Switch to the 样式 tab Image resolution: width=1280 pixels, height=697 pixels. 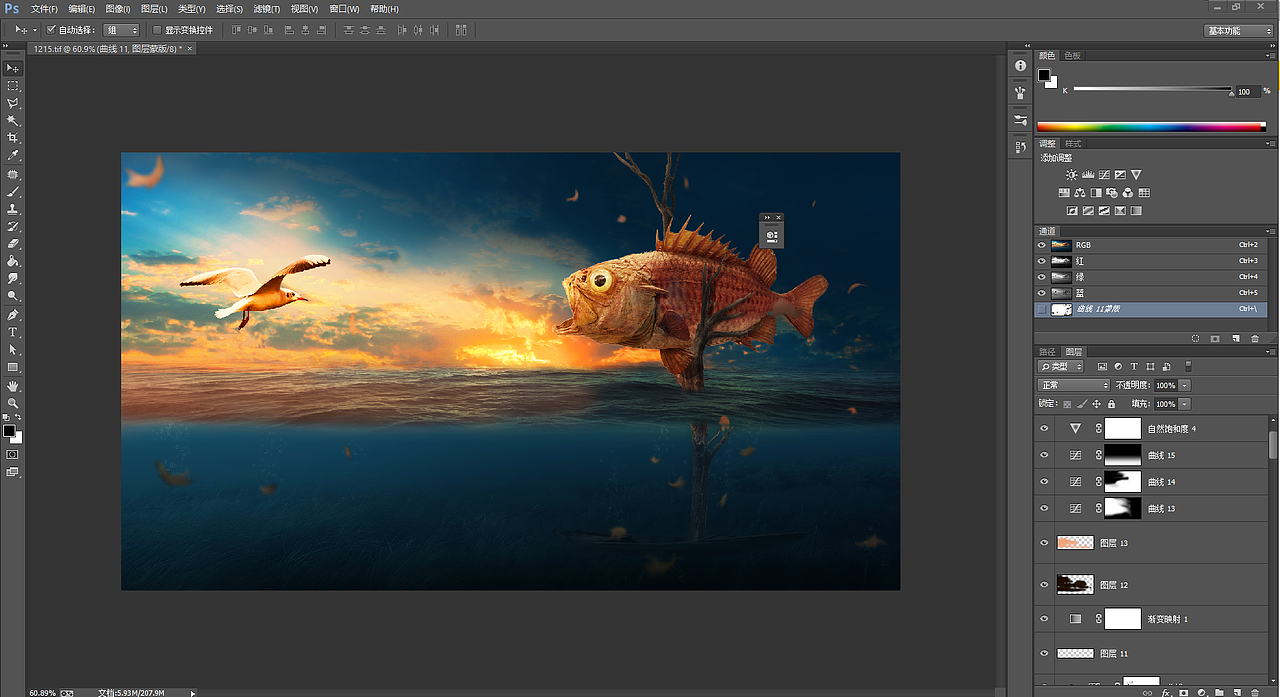1072,144
